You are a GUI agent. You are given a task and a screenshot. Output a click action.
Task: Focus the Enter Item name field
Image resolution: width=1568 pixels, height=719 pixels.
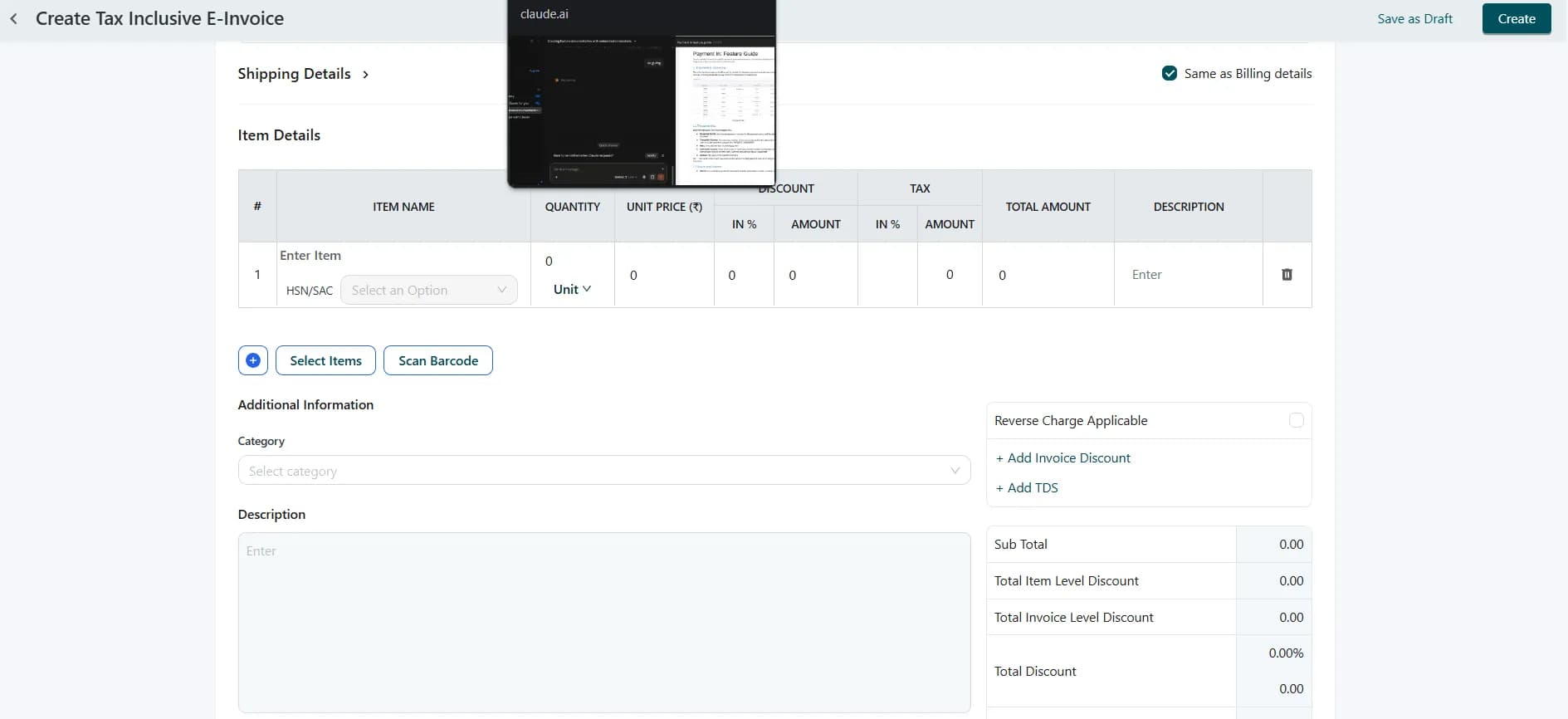click(x=403, y=256)
